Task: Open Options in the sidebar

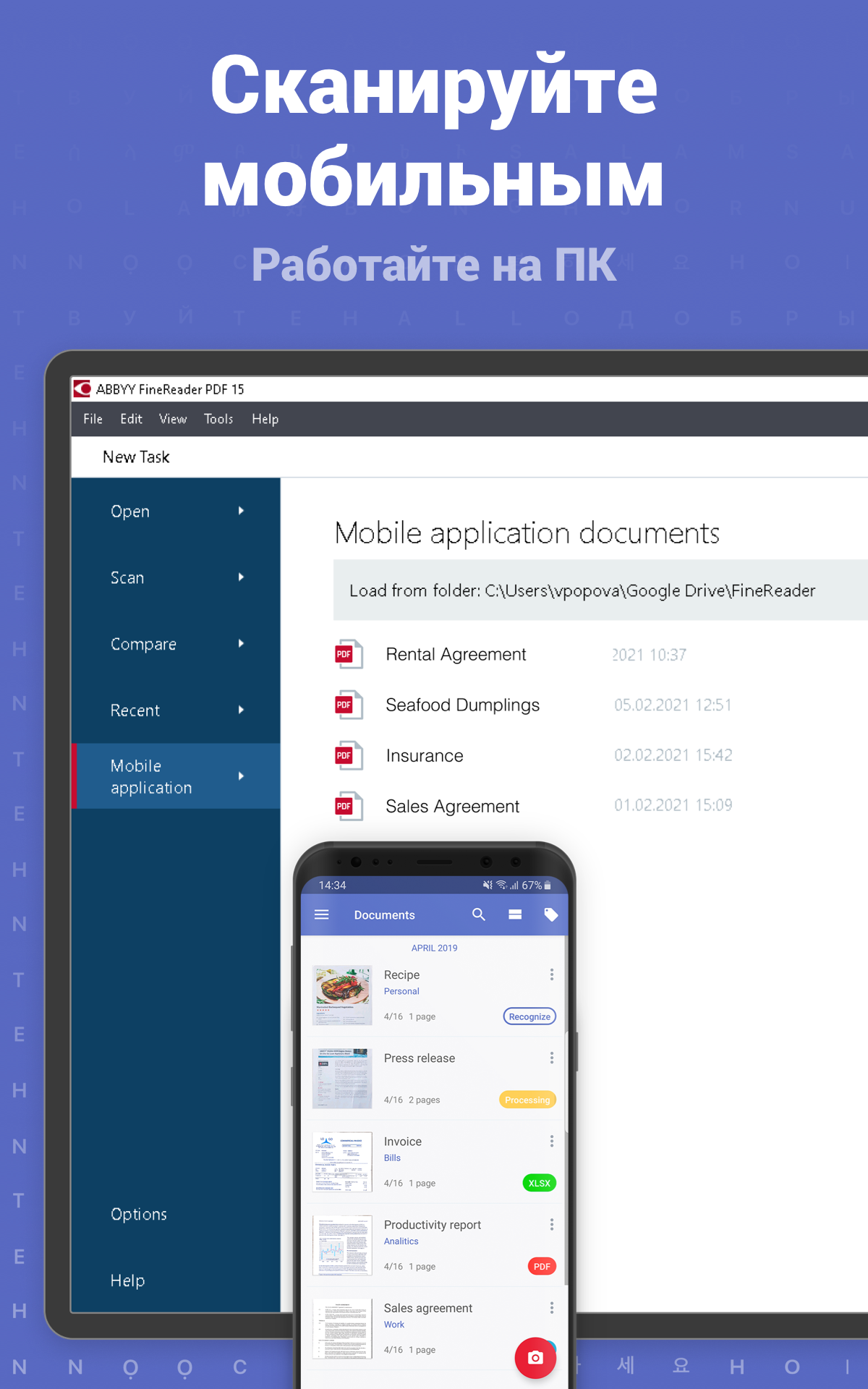Action: click(139, 1214)
